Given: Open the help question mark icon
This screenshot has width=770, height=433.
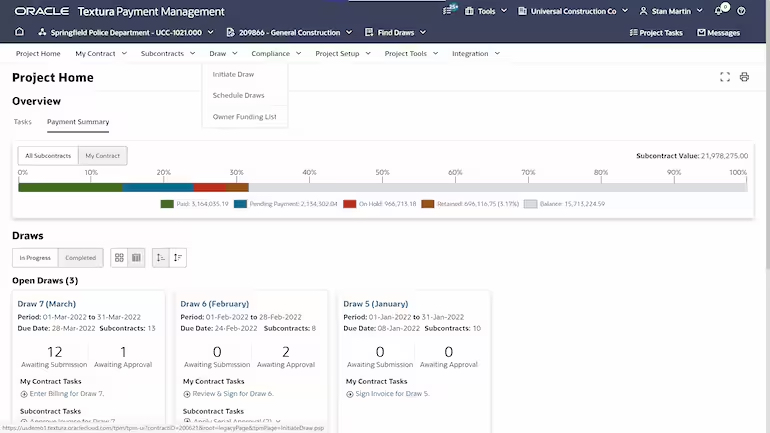Looking at the screenshot, I should click(x=742, y=11).
